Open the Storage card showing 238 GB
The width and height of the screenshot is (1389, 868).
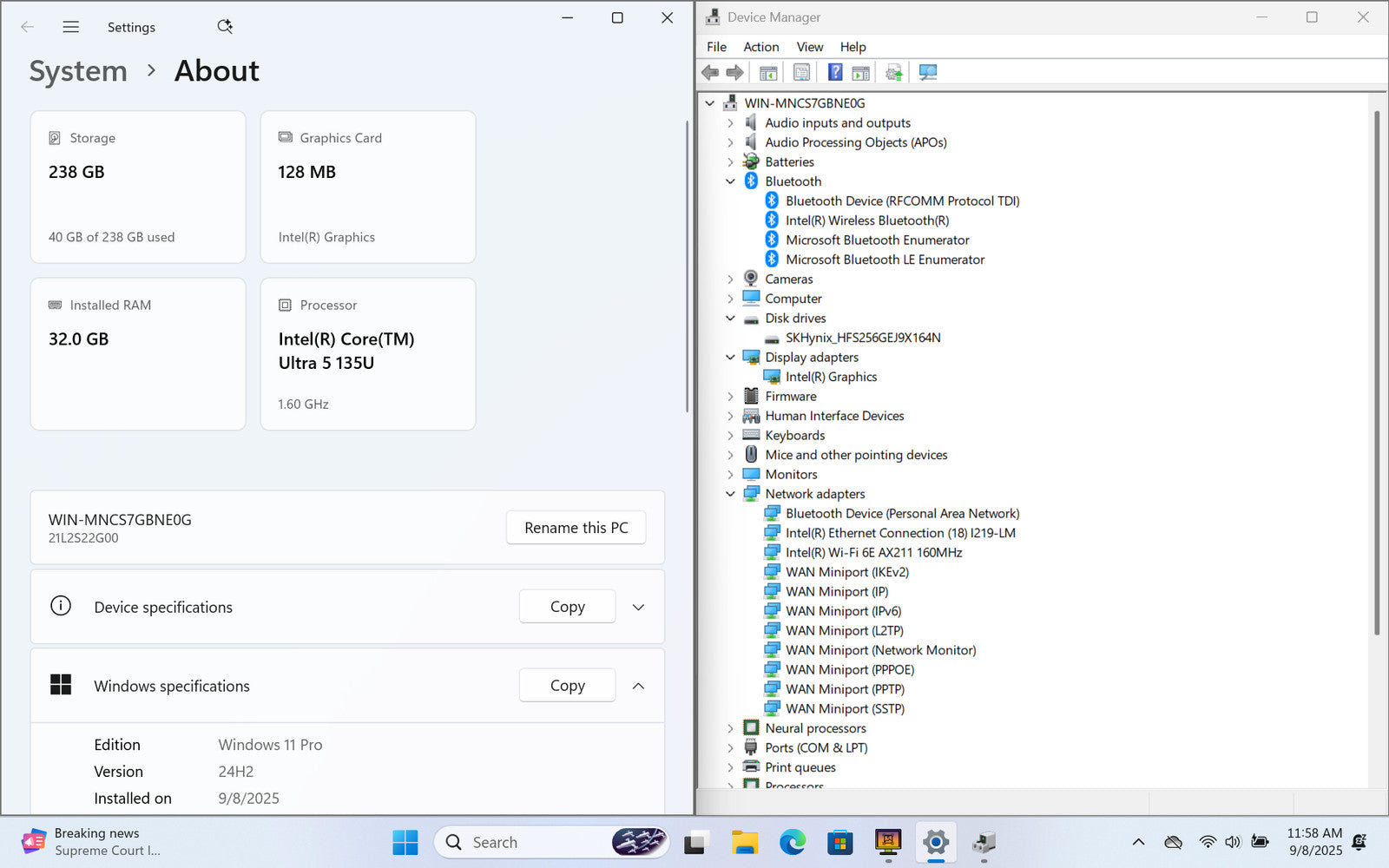138,187
